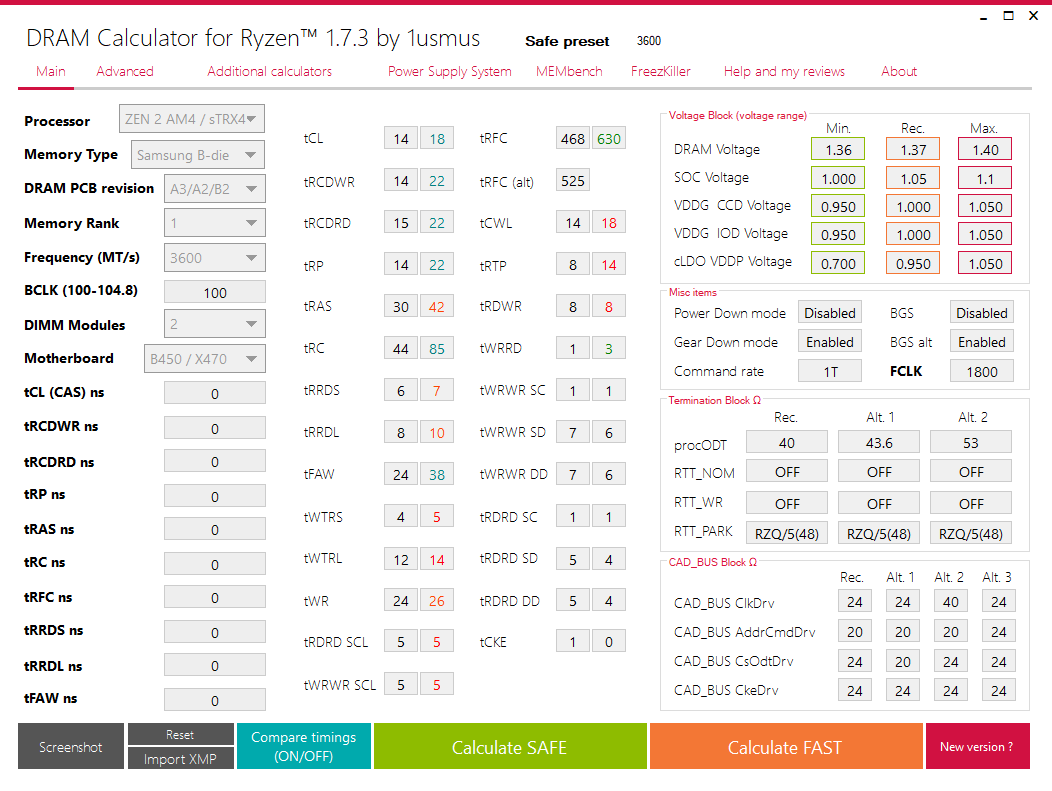
Task: Click the BGS alt Enabled value
Action: point(982,342)
